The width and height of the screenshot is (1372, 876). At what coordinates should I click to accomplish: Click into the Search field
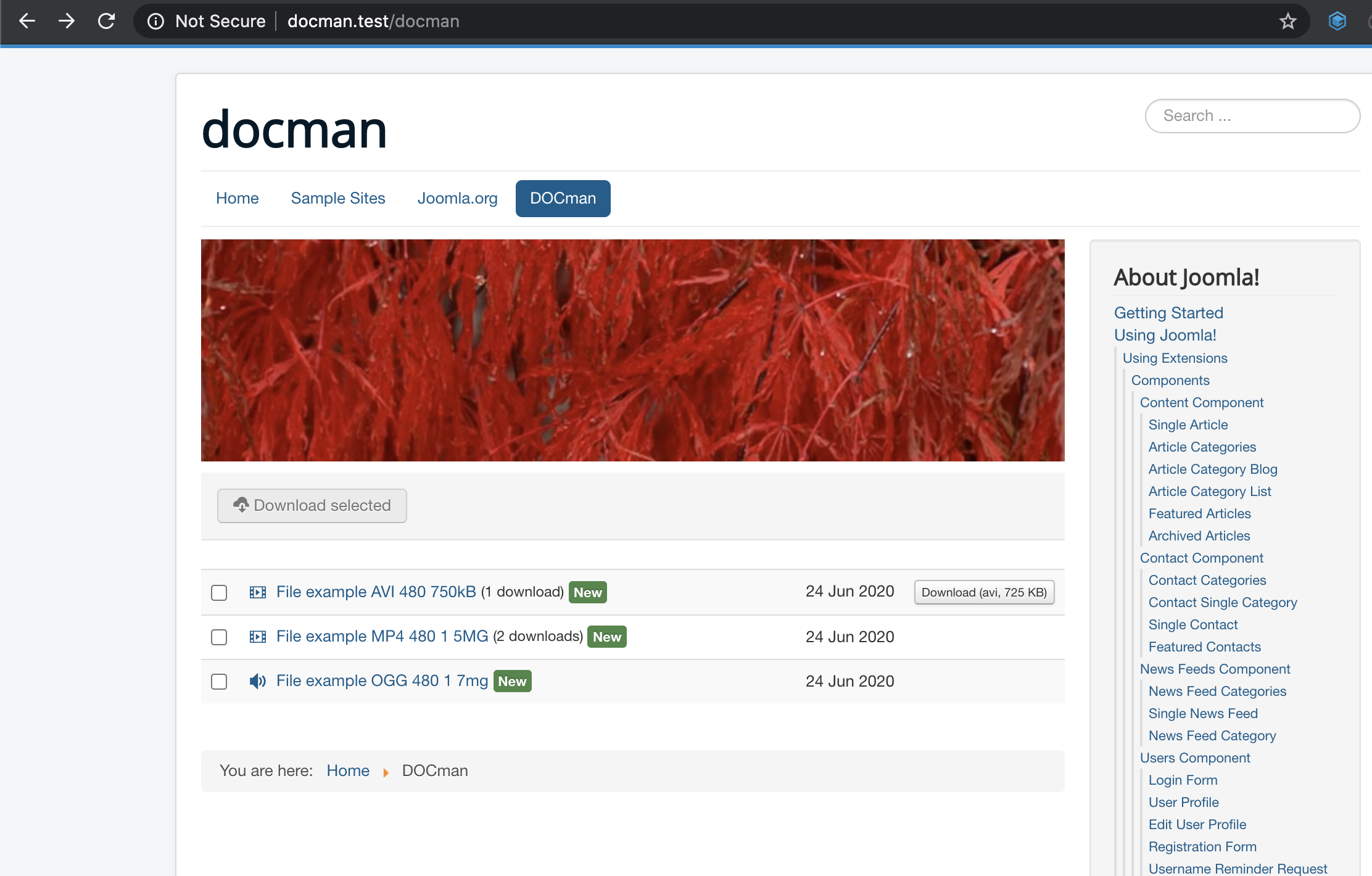point(1252,116)
